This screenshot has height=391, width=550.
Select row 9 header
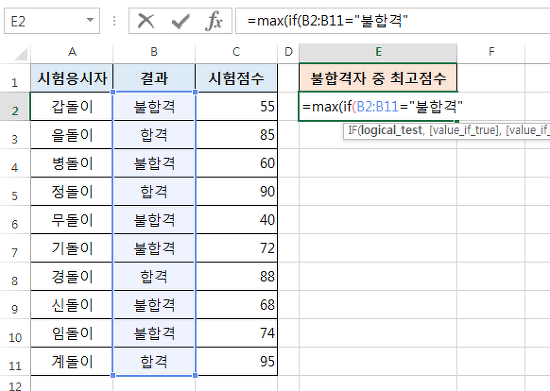(x=15, y=305)
